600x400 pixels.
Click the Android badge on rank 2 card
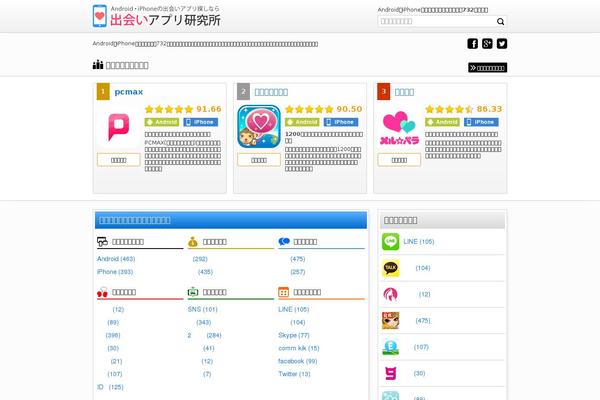[x=302, y=122]
